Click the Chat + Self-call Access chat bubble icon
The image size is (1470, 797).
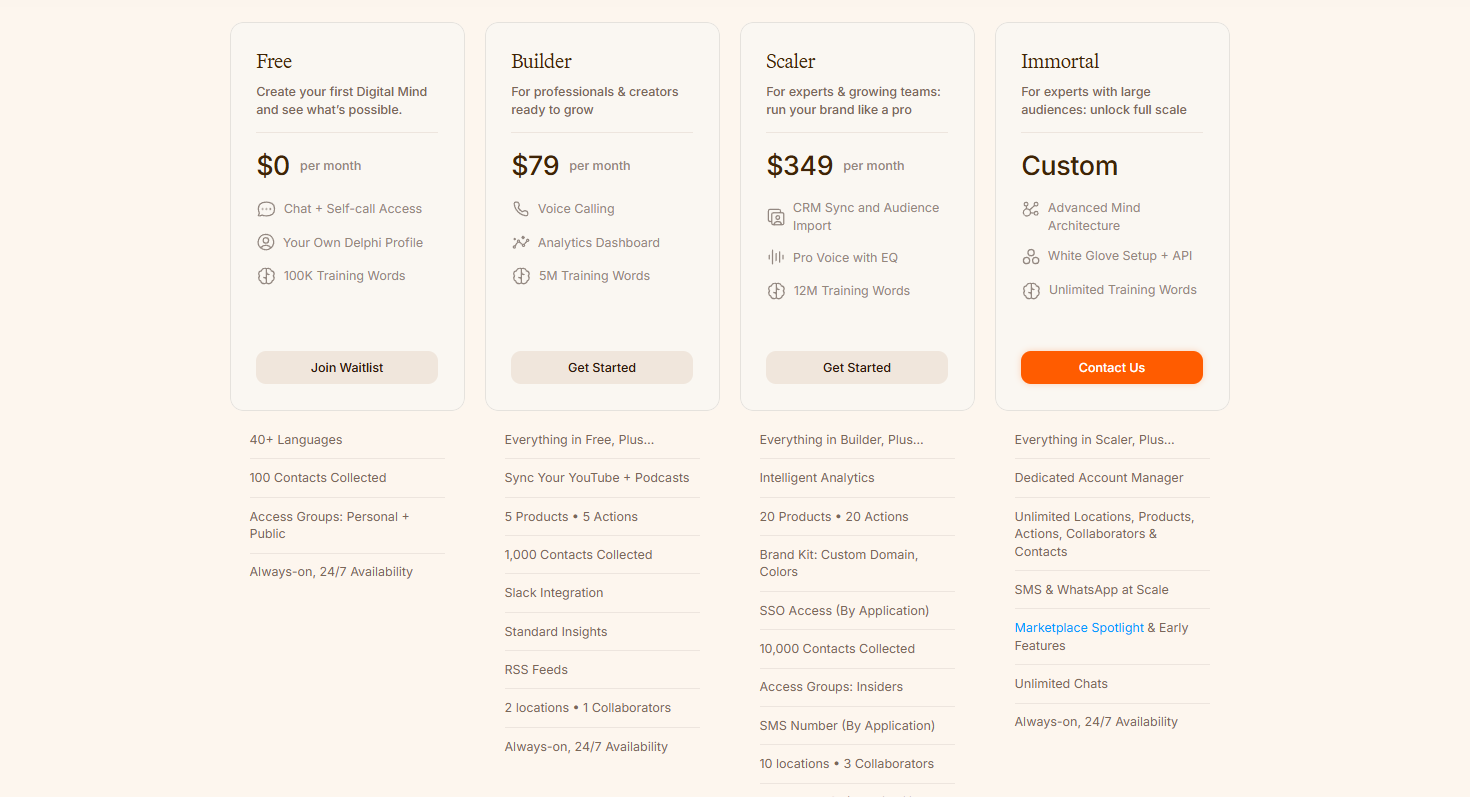point(266,209)
